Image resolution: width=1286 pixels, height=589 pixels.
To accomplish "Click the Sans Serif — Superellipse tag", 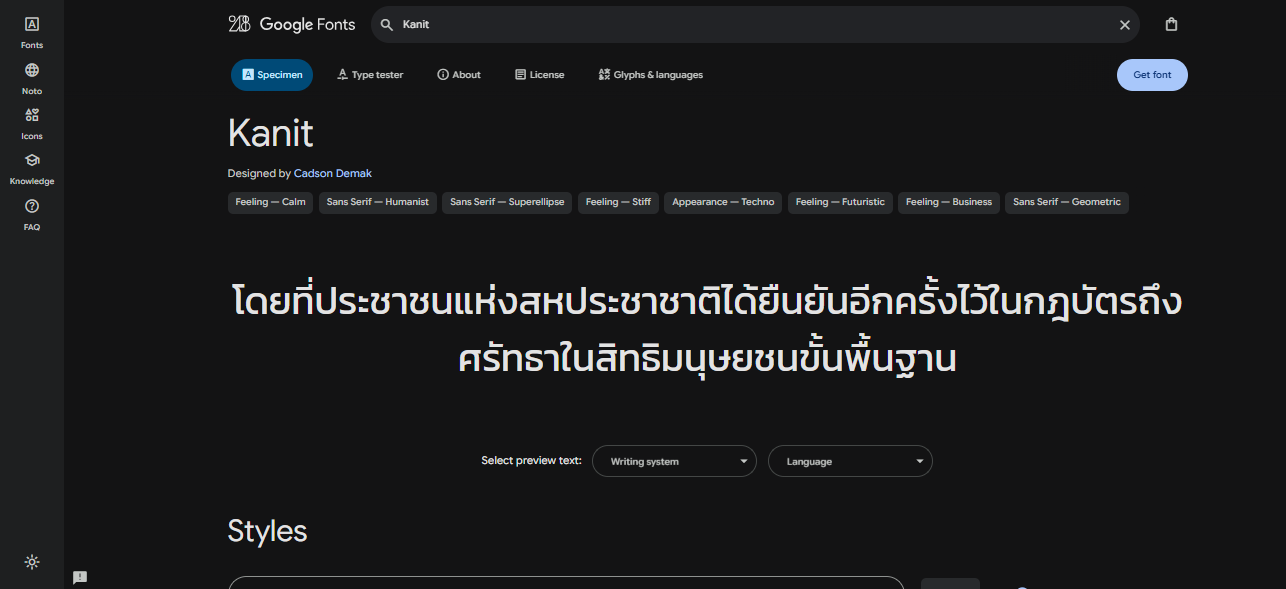I will (x=507, y=202).
